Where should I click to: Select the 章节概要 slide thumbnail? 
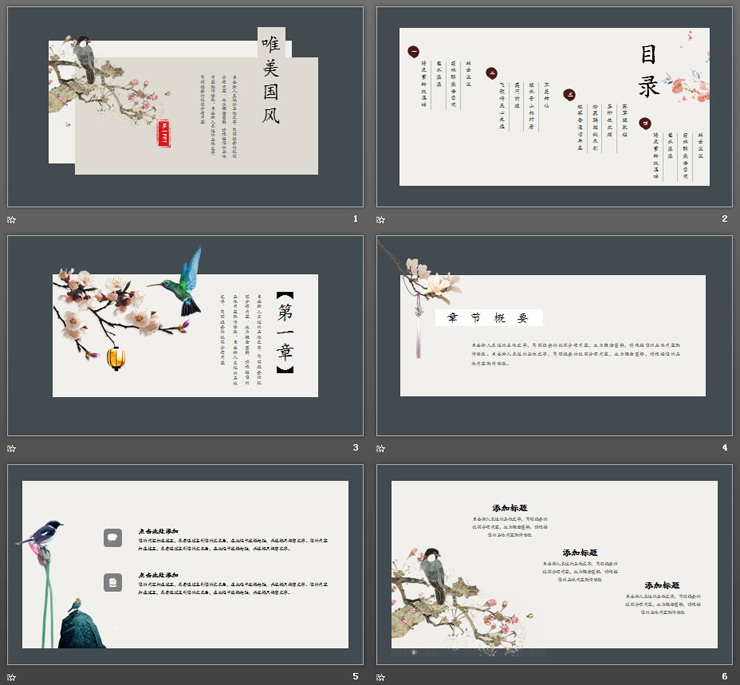(x=554, y=335)
